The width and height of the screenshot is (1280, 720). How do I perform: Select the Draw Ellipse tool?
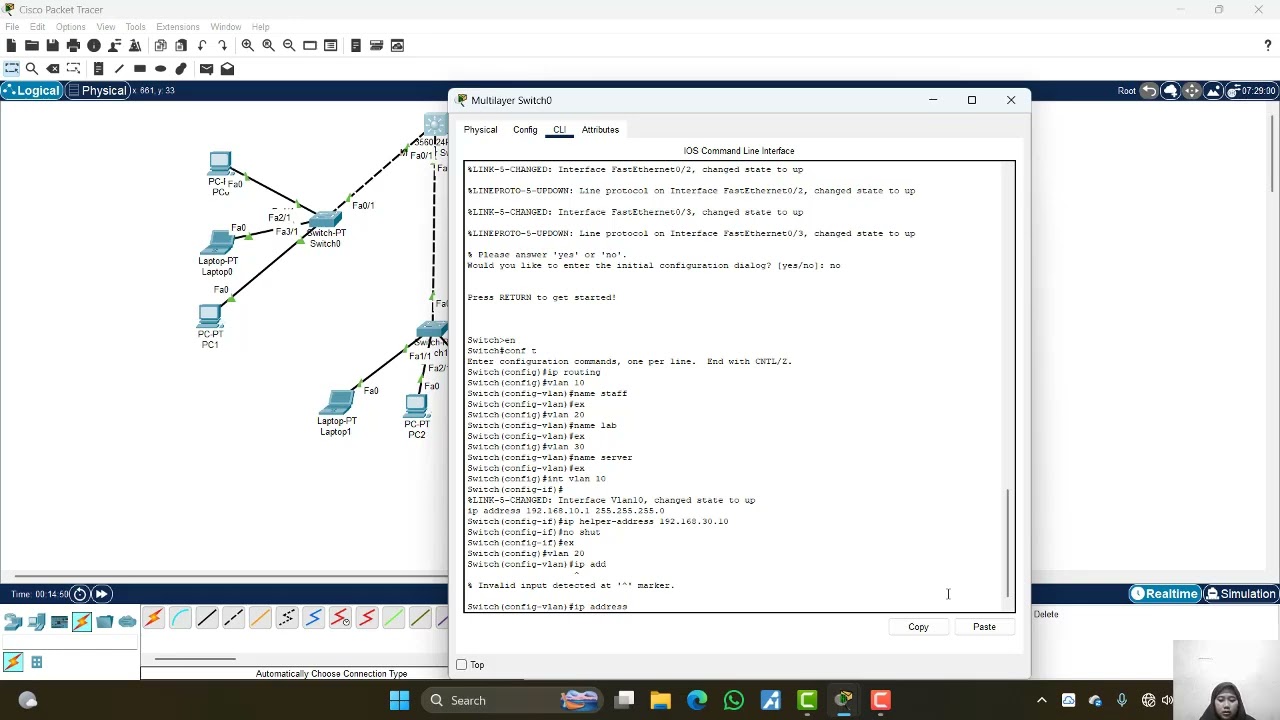point(160,69)
